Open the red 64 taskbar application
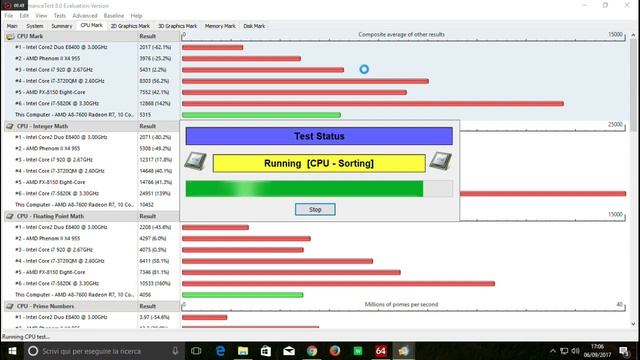 click(x=381, y=351)
